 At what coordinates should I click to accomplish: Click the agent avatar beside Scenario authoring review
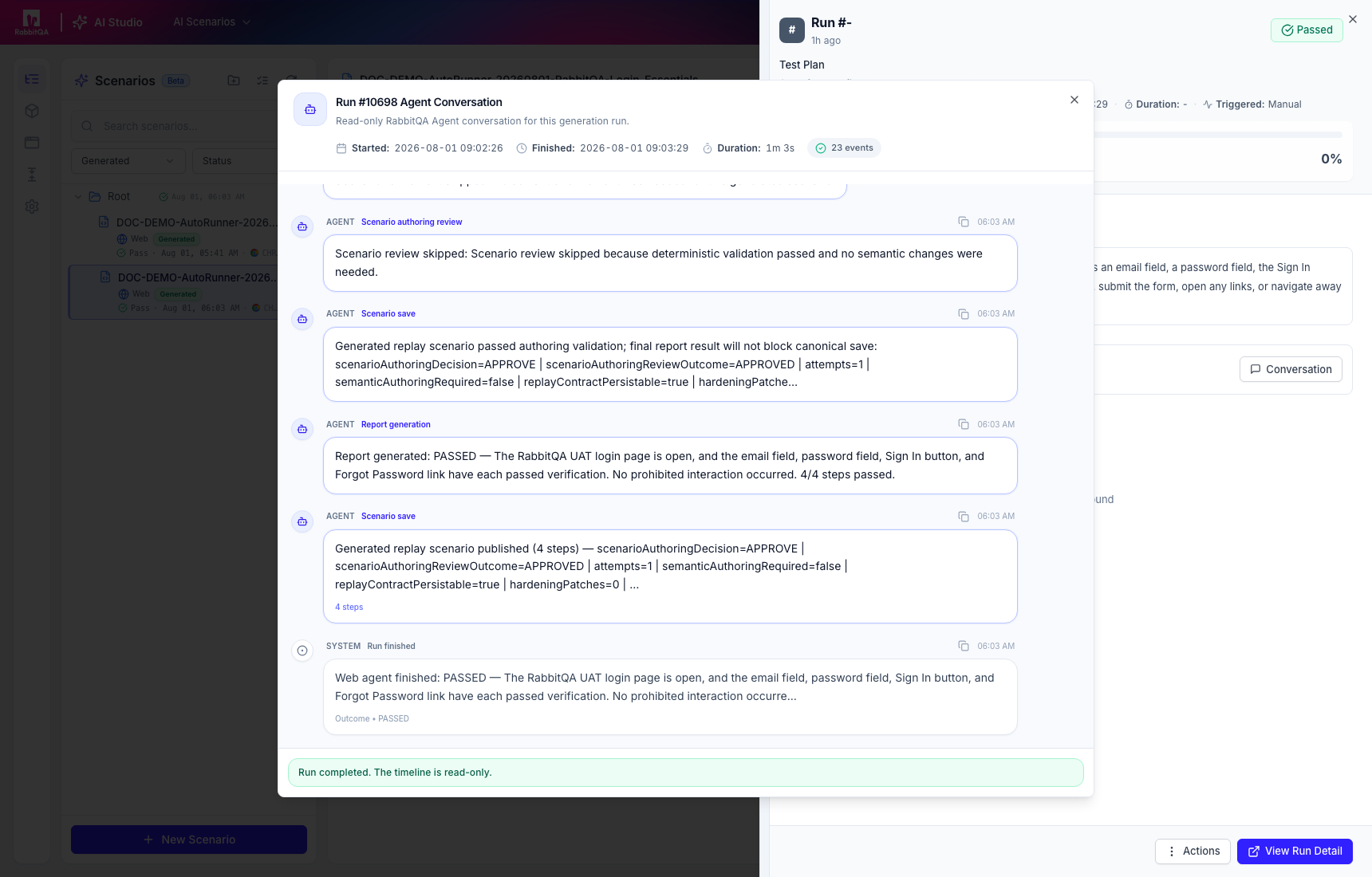pos(302,227)
